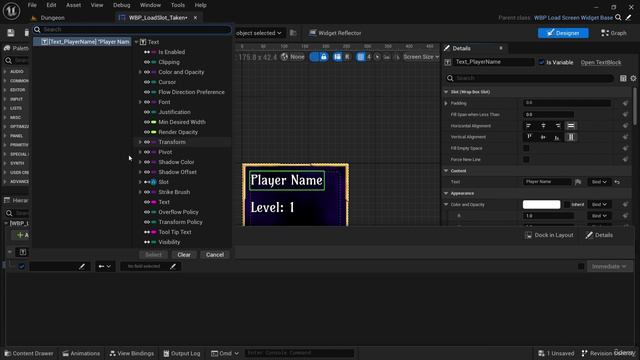Select fill horizontal alignment icon

point(571,126)
